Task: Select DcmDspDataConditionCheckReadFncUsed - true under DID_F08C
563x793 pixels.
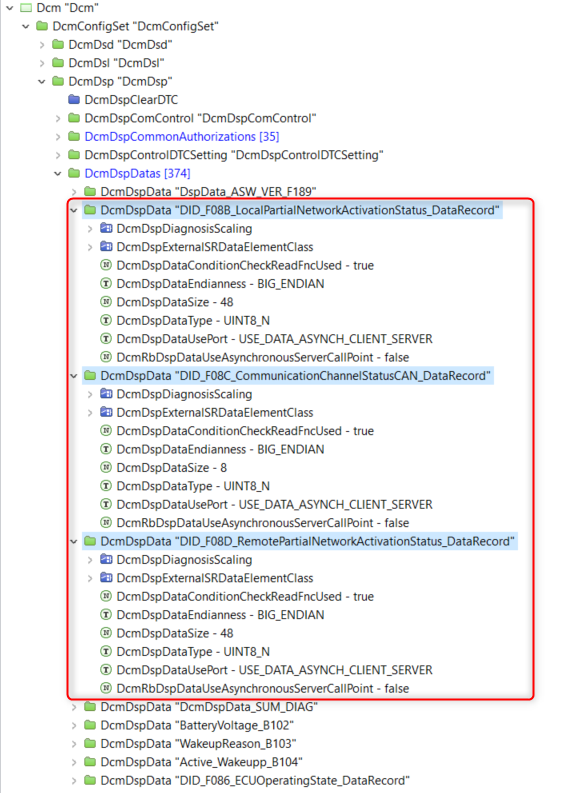Action: 245,431
